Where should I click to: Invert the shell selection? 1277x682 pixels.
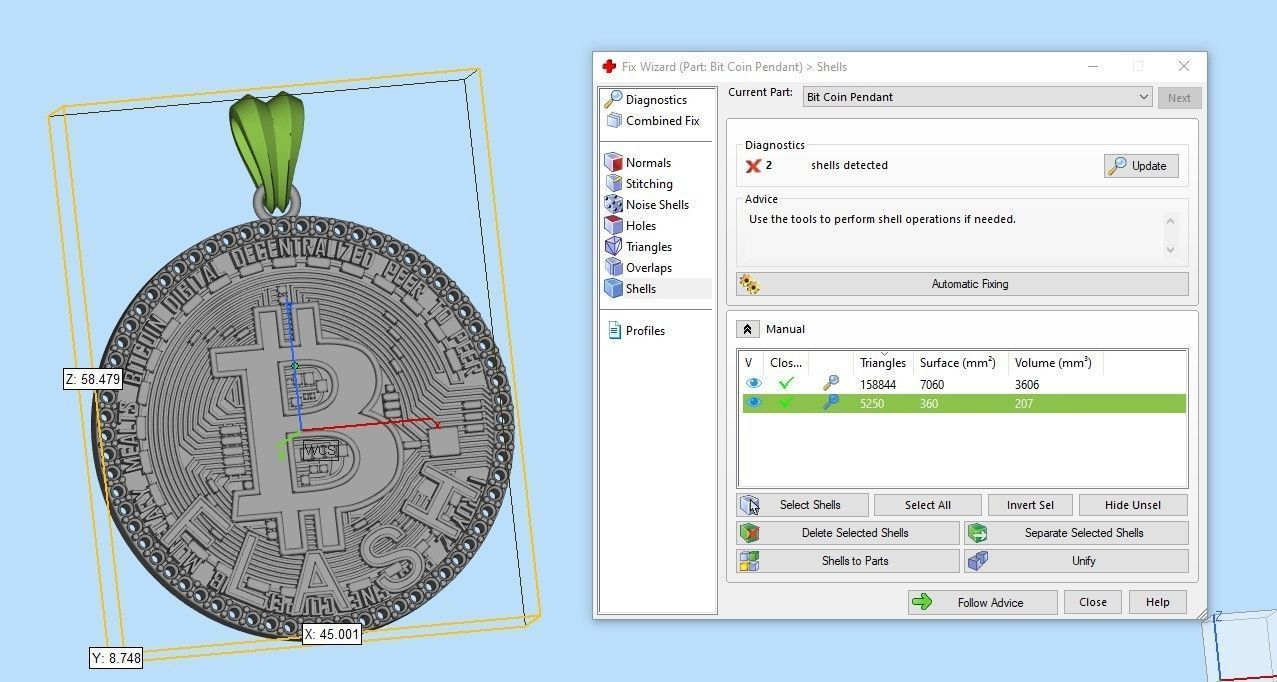[1030, 505]
